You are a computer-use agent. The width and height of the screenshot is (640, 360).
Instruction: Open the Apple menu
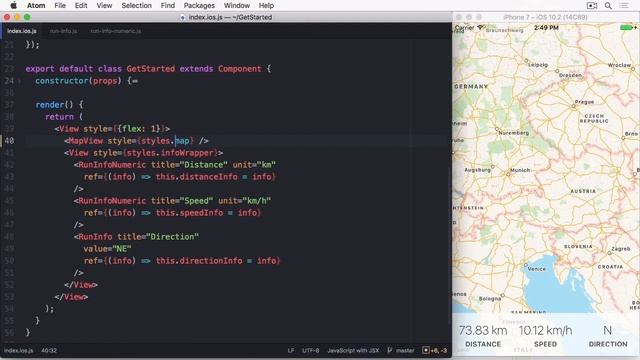(x=13, y=5)
